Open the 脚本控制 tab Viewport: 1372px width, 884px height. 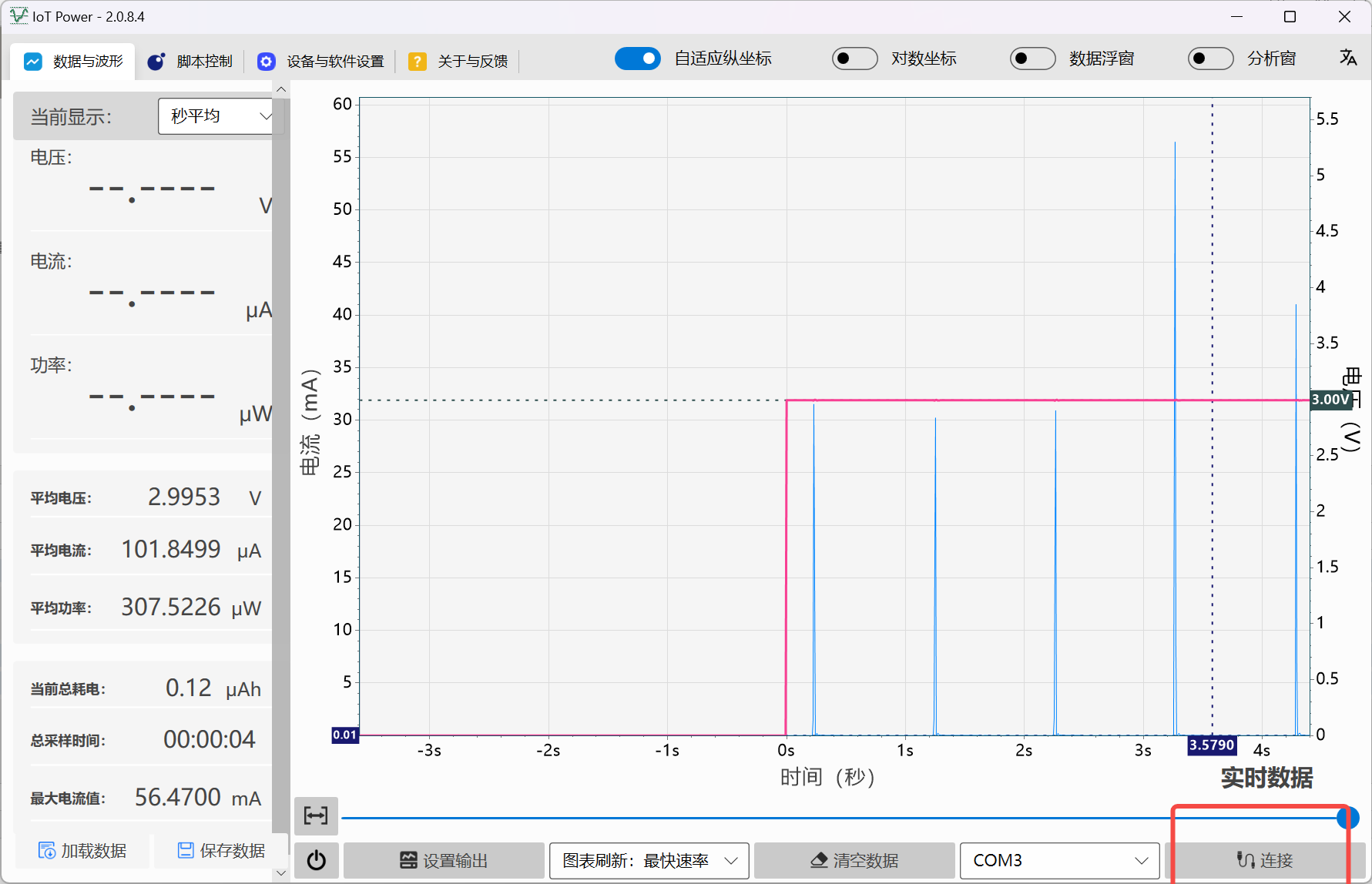tap(190, 62)
